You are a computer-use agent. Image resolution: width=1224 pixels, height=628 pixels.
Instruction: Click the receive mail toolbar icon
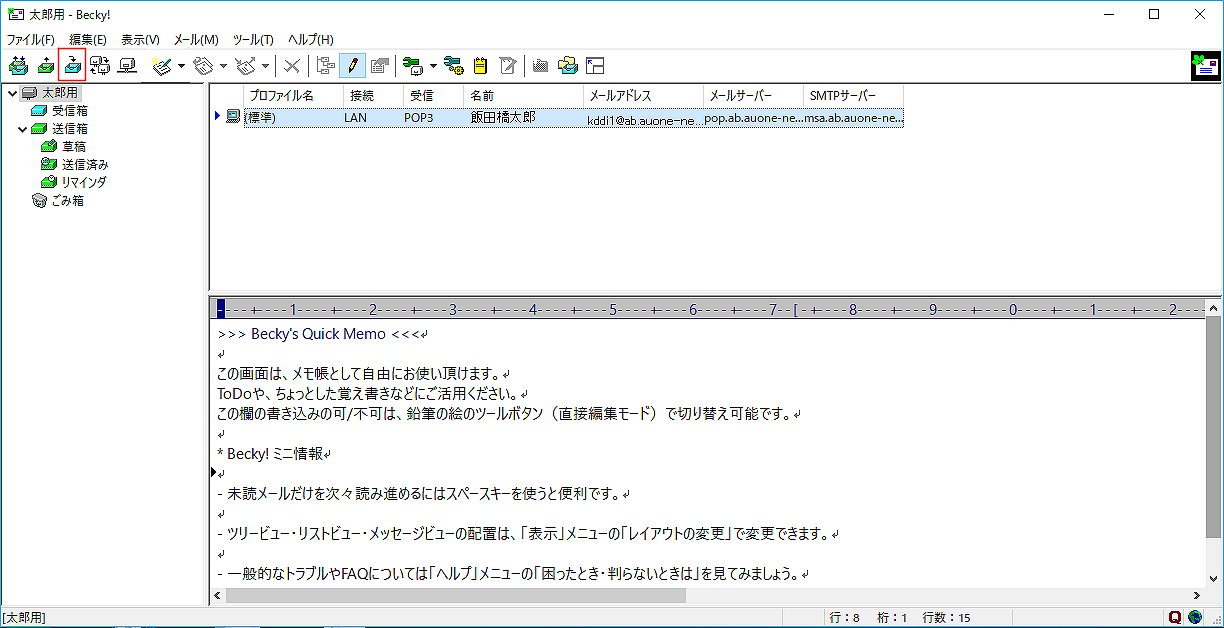pos(72,66)
